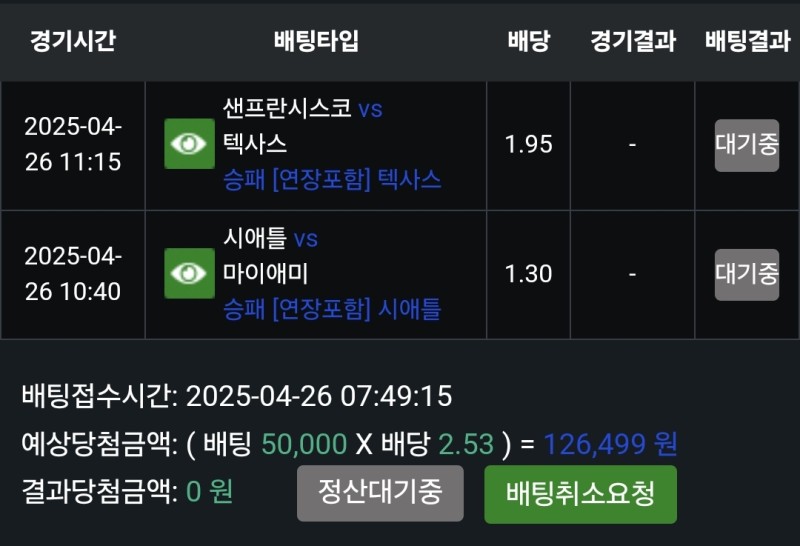
Task: Click the expected payout 126,499 원
Action: pos(610,444)
